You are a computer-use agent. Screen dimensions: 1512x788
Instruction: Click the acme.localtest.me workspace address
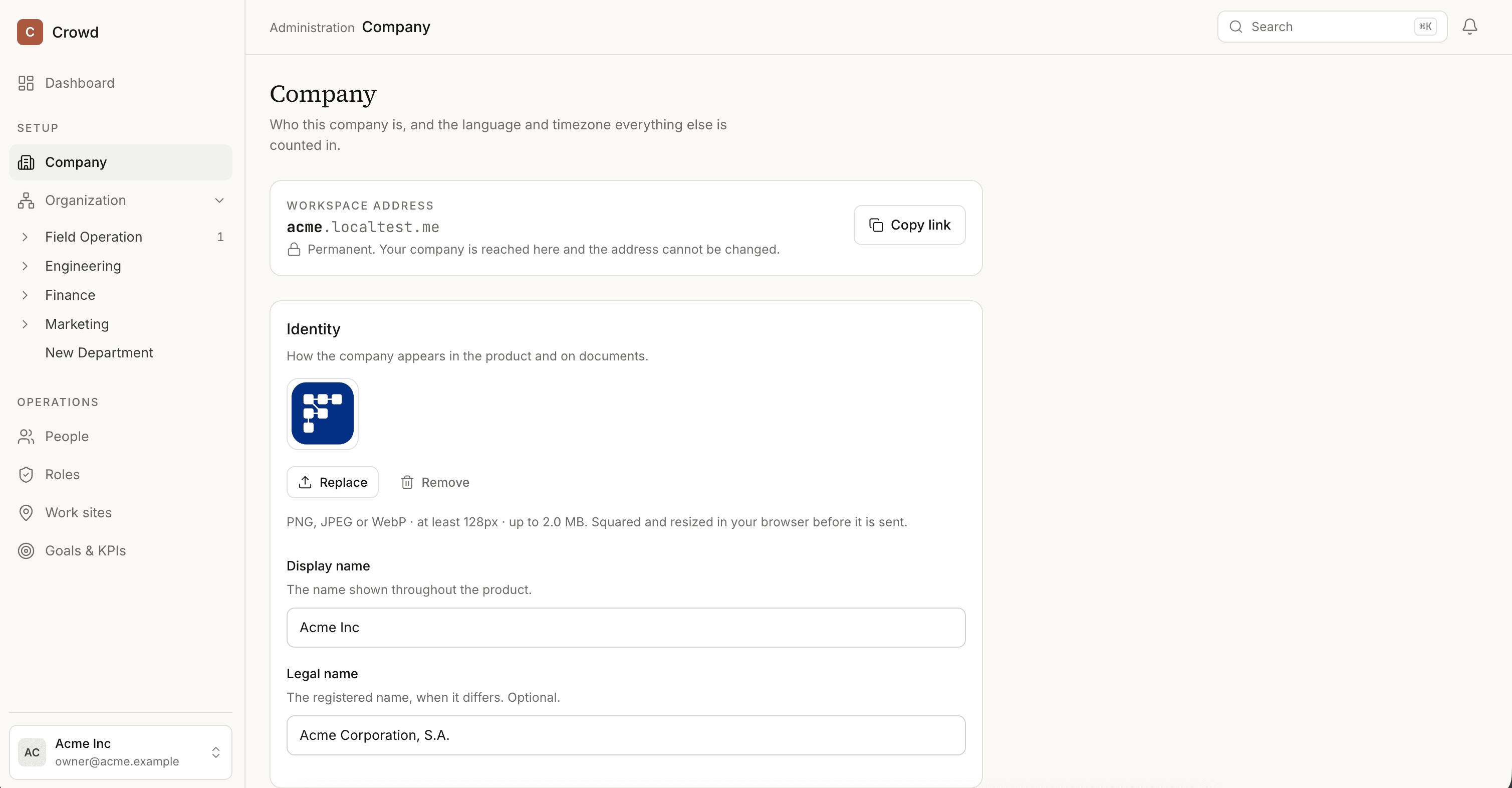point(363,227)
